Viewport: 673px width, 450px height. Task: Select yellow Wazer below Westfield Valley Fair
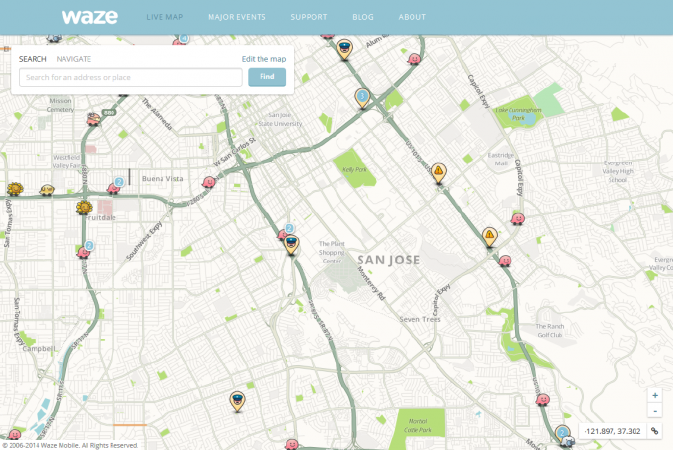point(47,189)
